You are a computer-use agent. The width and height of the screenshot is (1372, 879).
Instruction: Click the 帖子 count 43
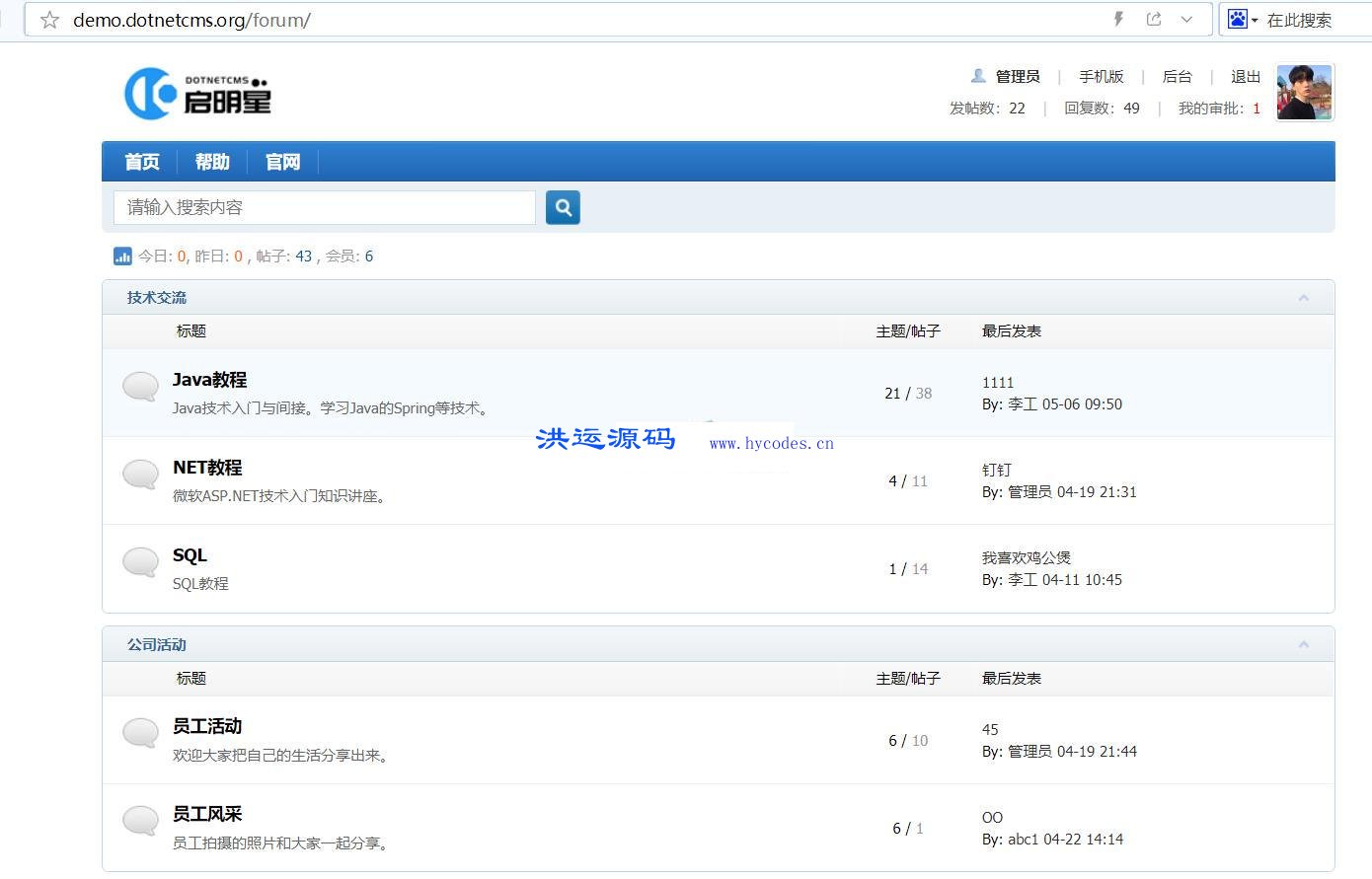click(x=303, y=256)
